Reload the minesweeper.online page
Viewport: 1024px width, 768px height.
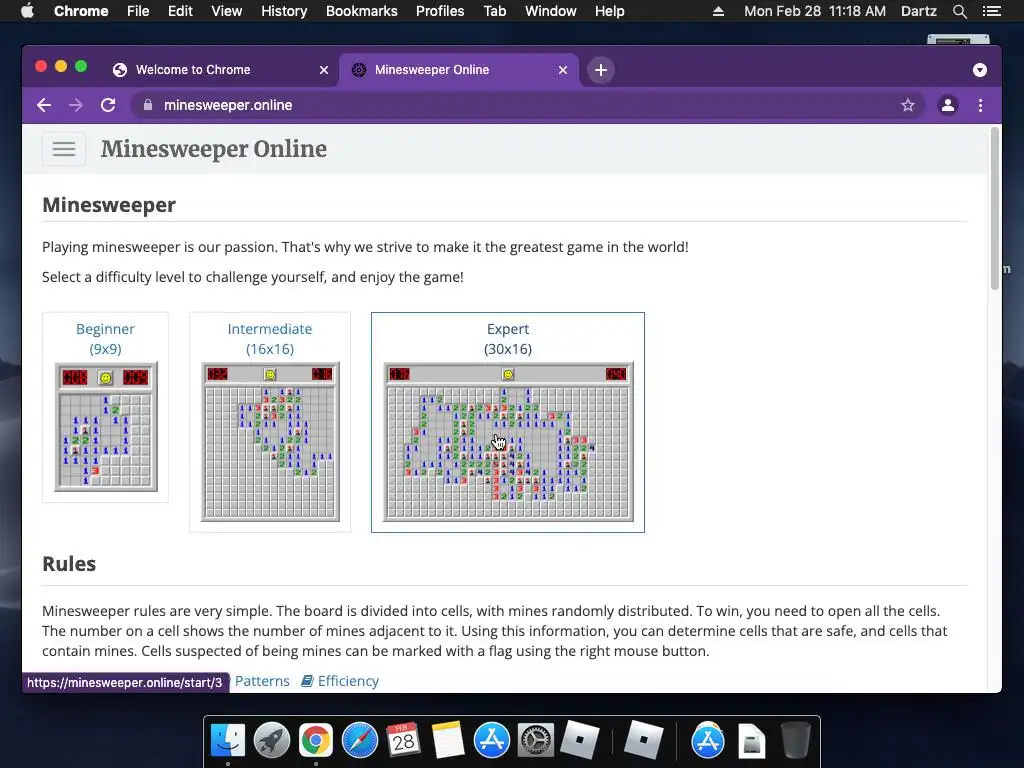108,105
